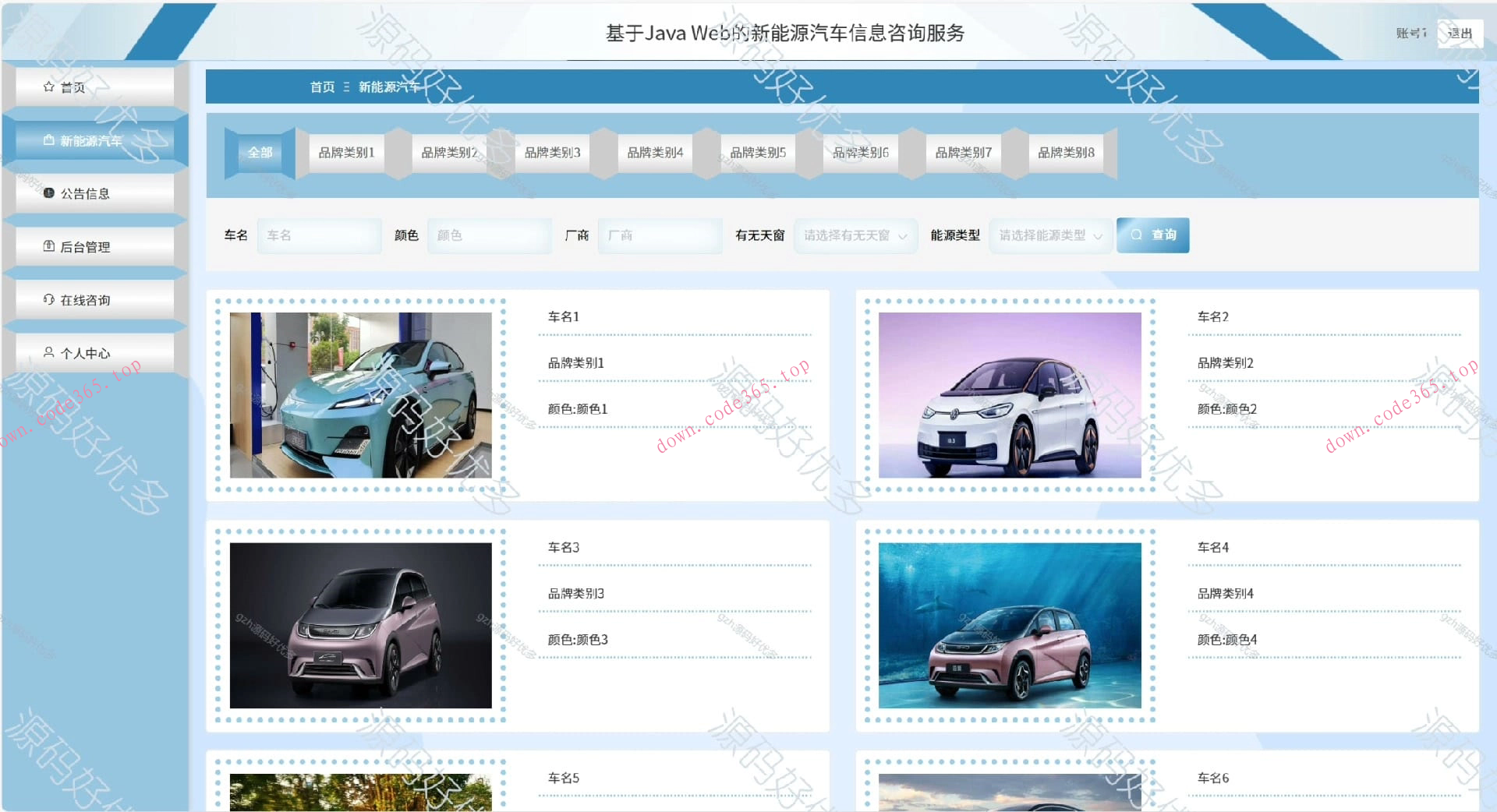Select 新能源汽车 breadcrumb tab
Image resolution: width=1497 pixels, height=812 pixels.
[388, 86]
